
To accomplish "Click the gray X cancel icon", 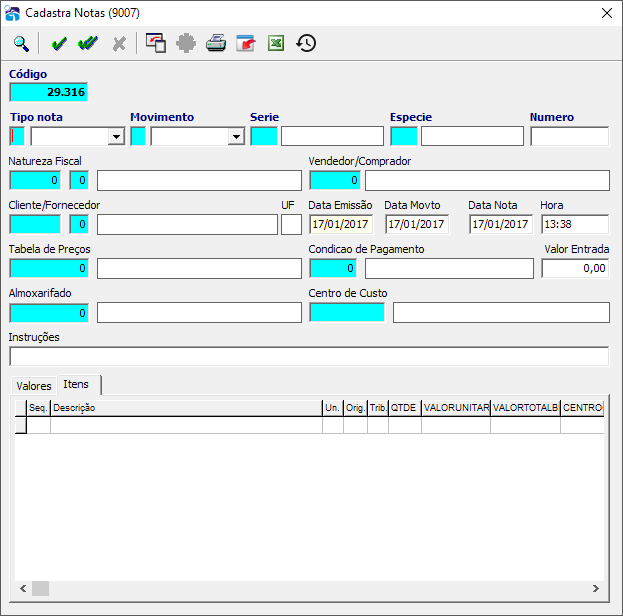I will coord(119,44).
